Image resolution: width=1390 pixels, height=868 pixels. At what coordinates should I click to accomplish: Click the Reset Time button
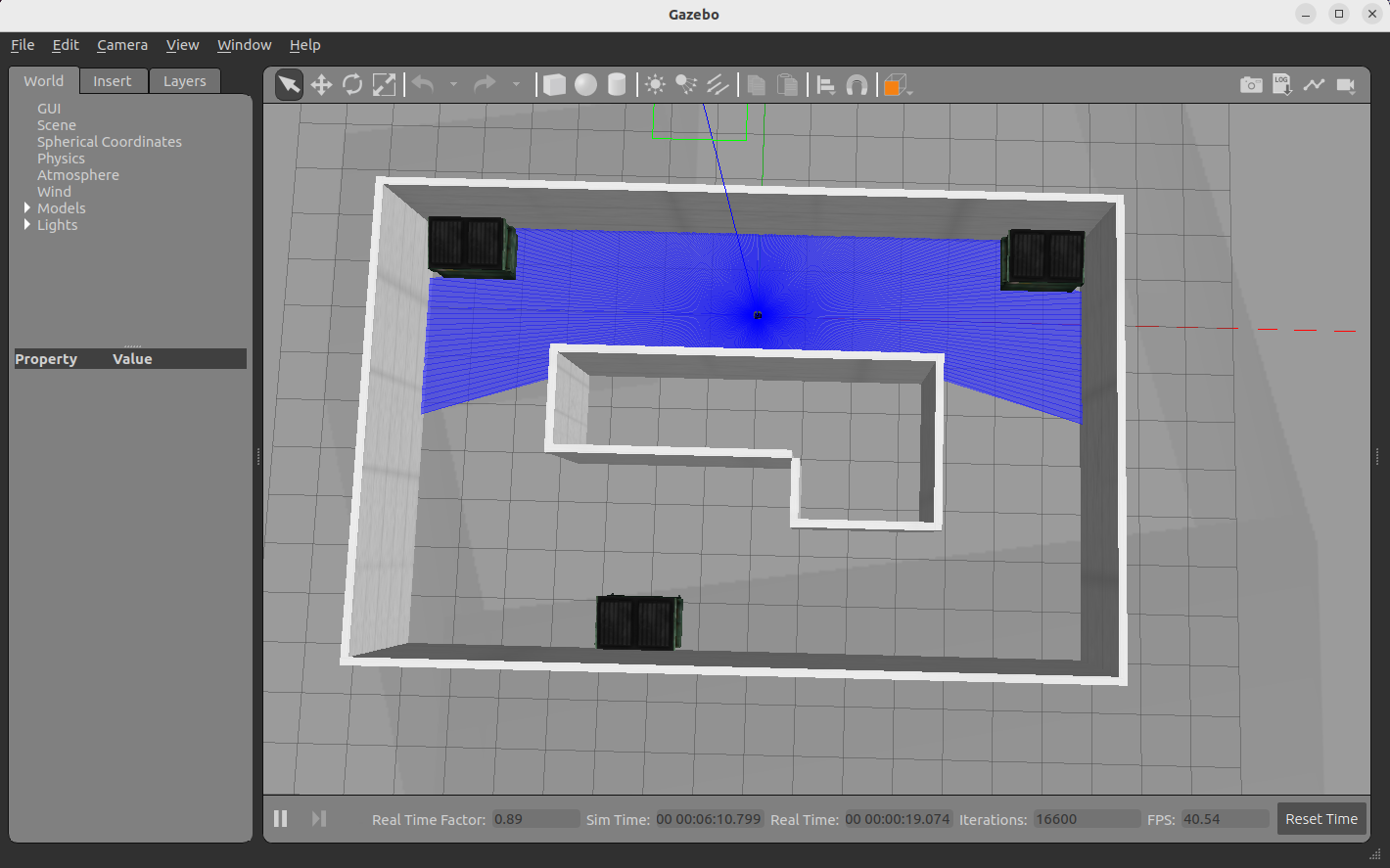[1321, 819]
